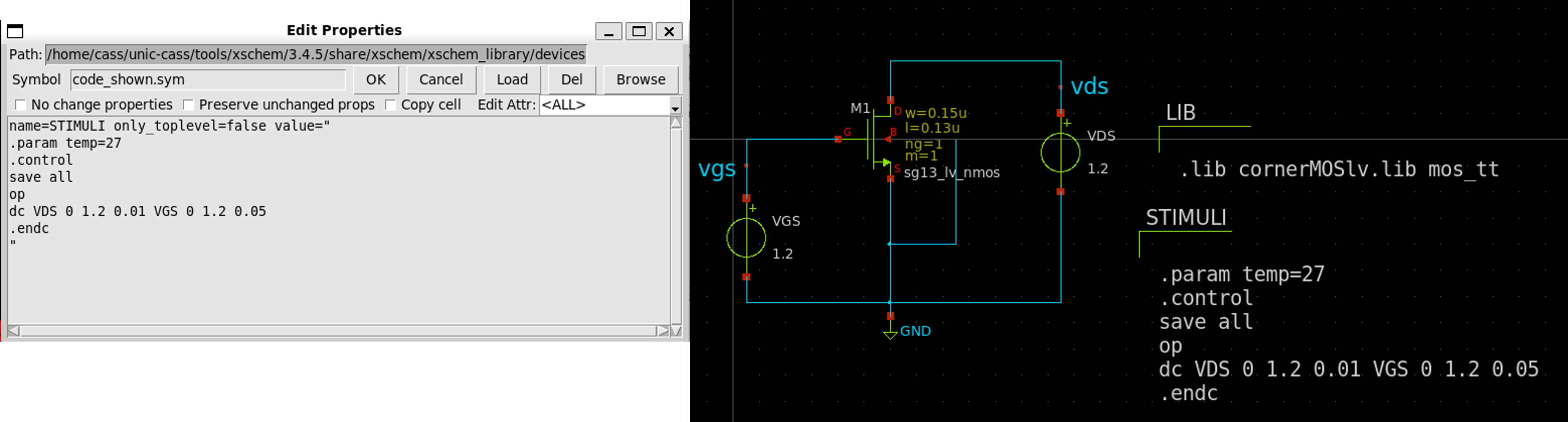This screenshot has height=422, width=1568.
Task: Select the VDS voltage source symbol
Action: pyautogui.click(x=1060, y=153)
